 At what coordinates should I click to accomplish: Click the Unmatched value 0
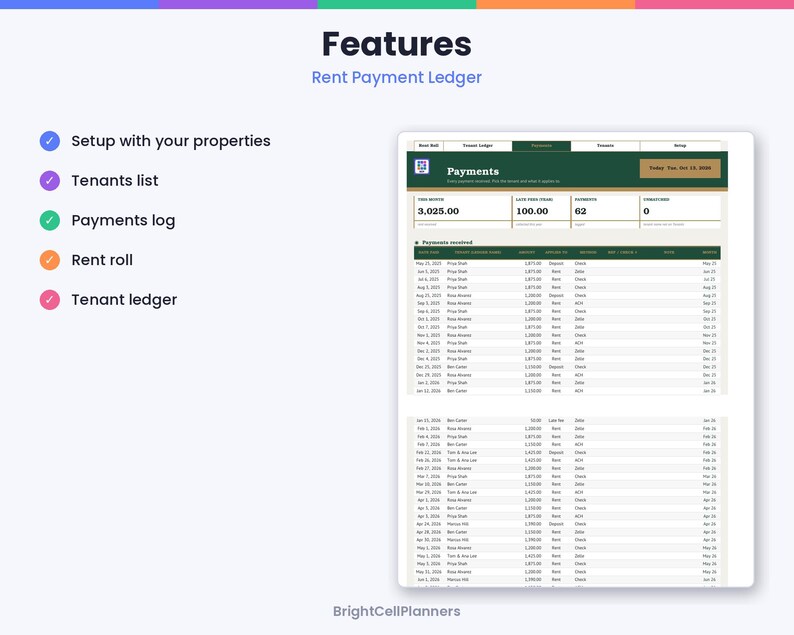coord(646,211)
